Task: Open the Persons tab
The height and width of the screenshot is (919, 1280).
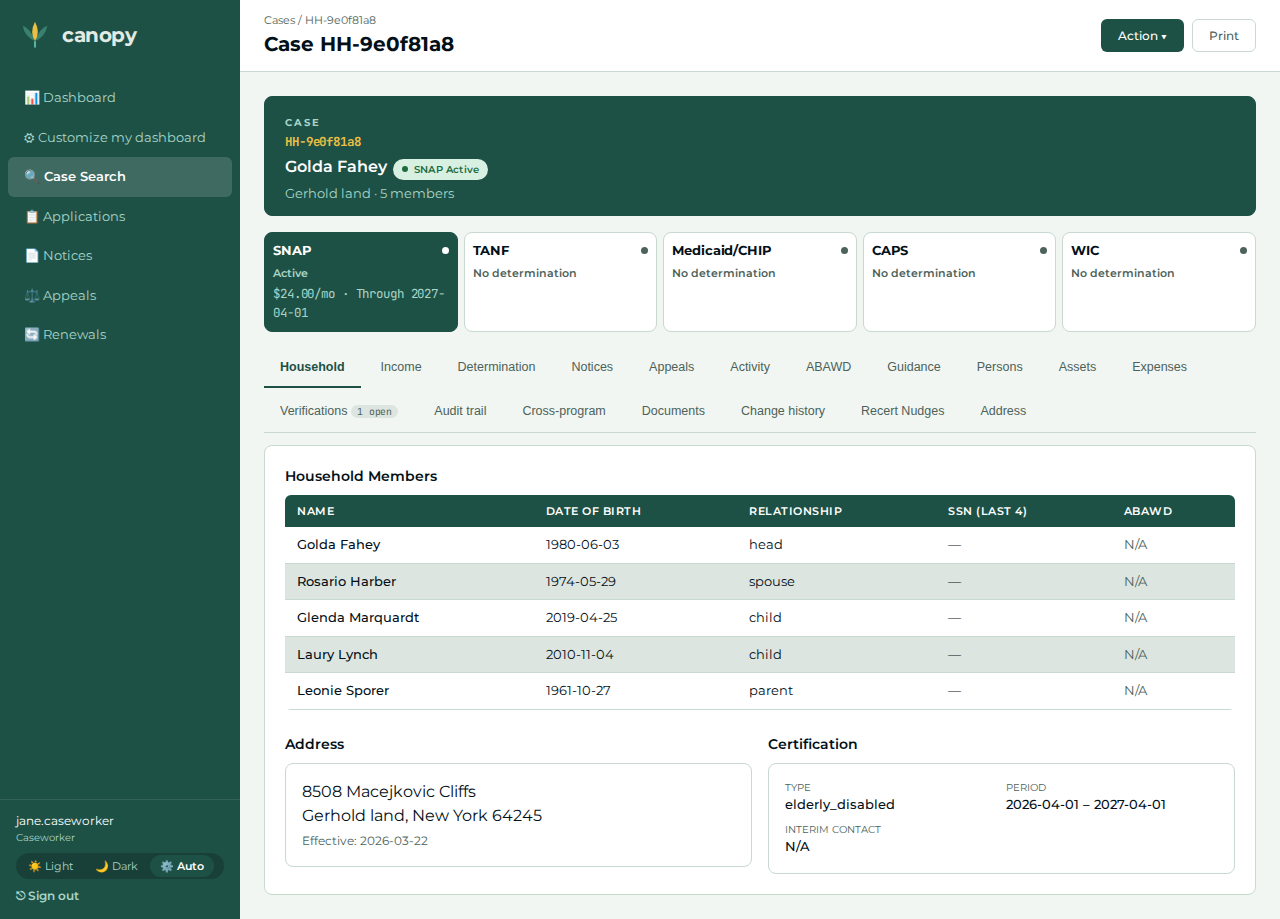Action: (x=1000, y=367)
